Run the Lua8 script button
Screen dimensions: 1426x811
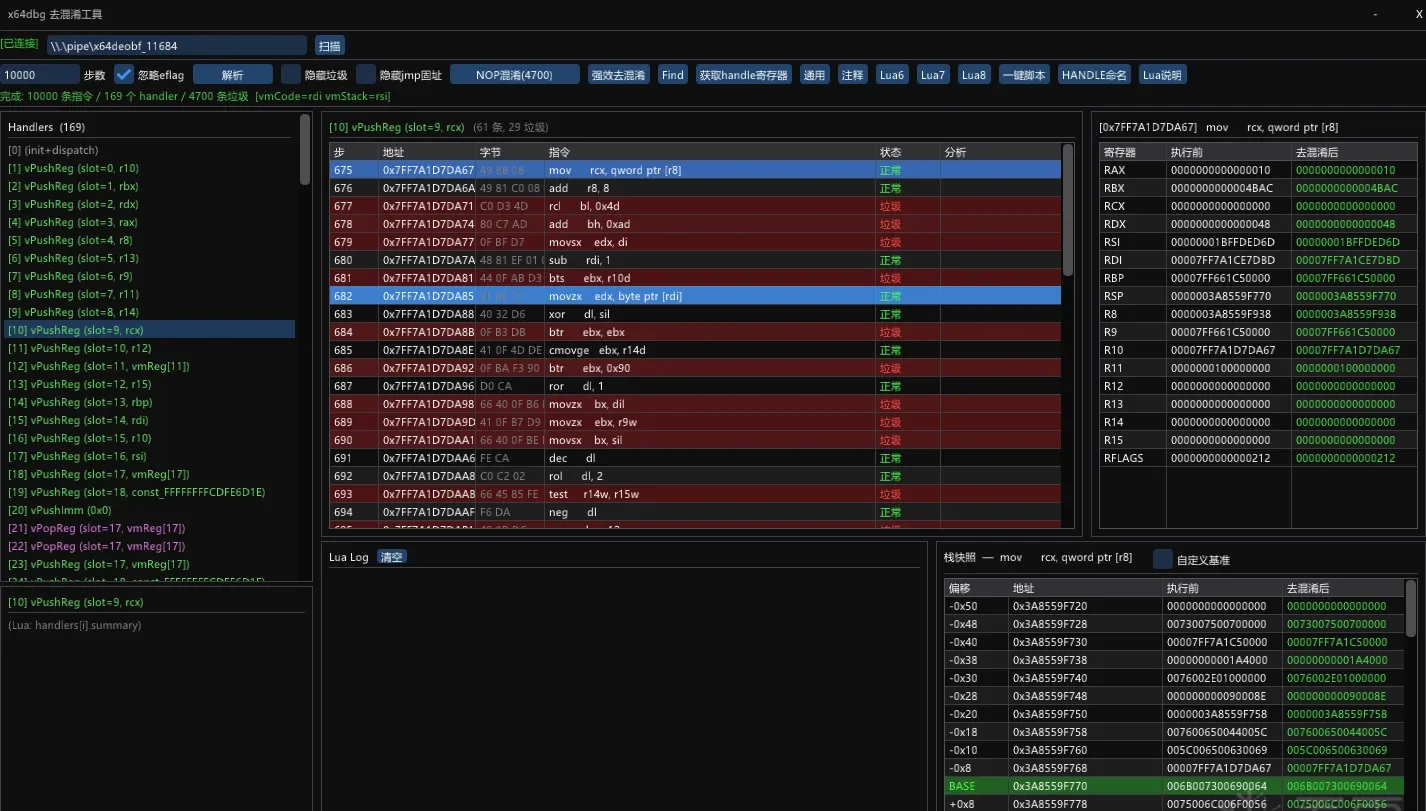click(x=974, y=75)
